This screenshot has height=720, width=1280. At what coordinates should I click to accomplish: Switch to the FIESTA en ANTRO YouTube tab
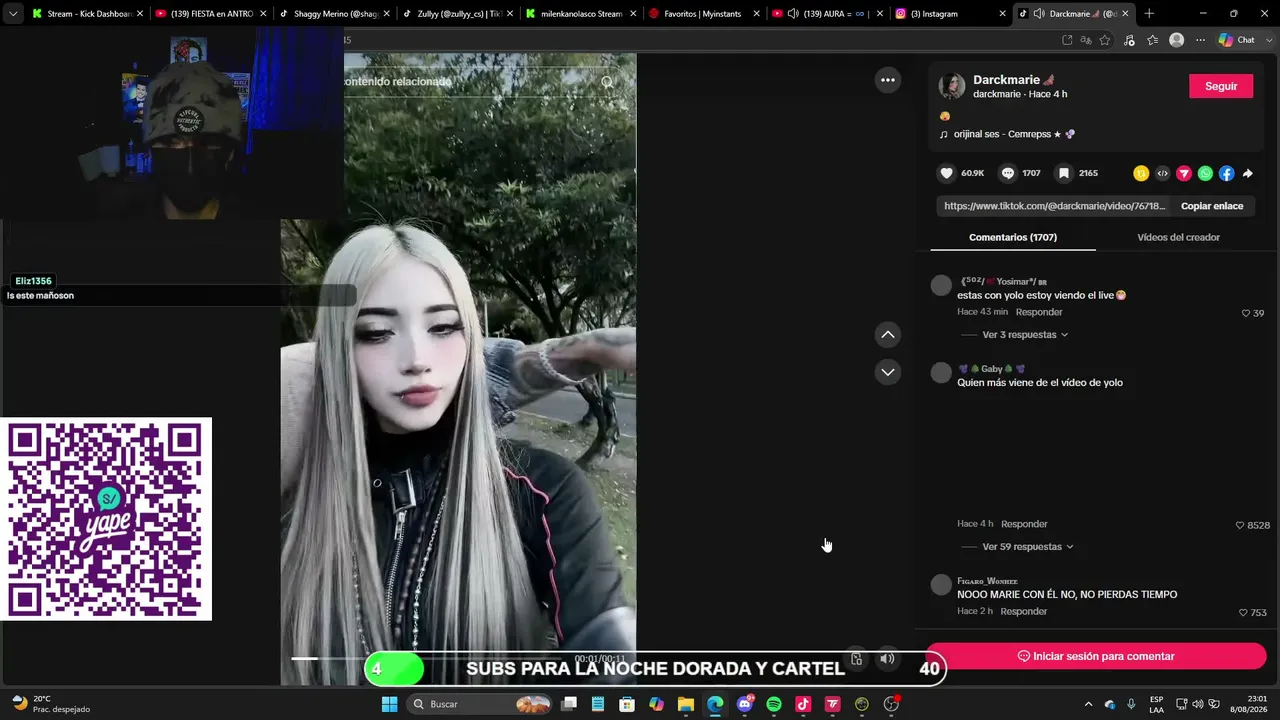tap(209, 14)
